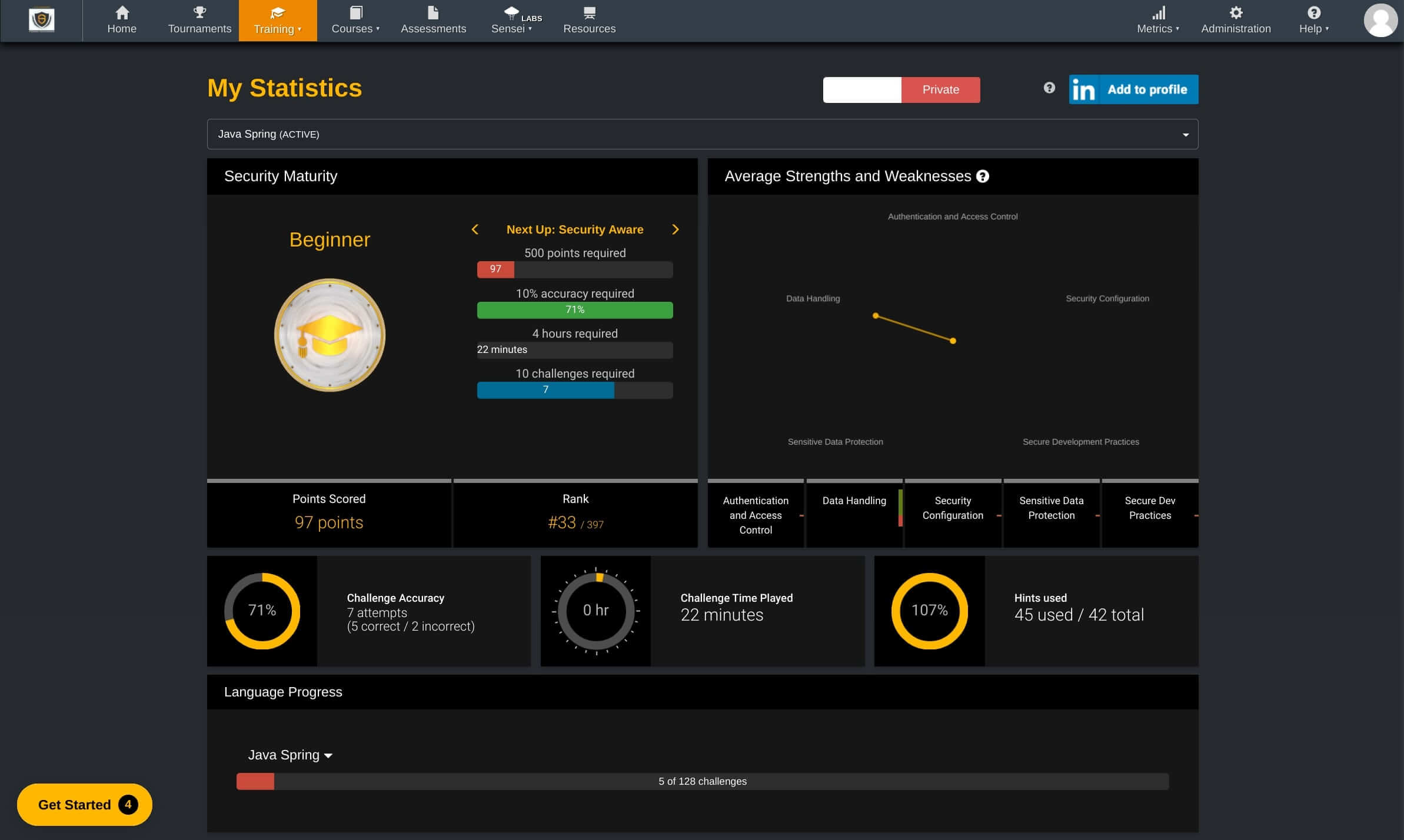Open Tournaments via the trophy icon
The height and width of the screenshot is (840, 1404).
tap(199, 12)
